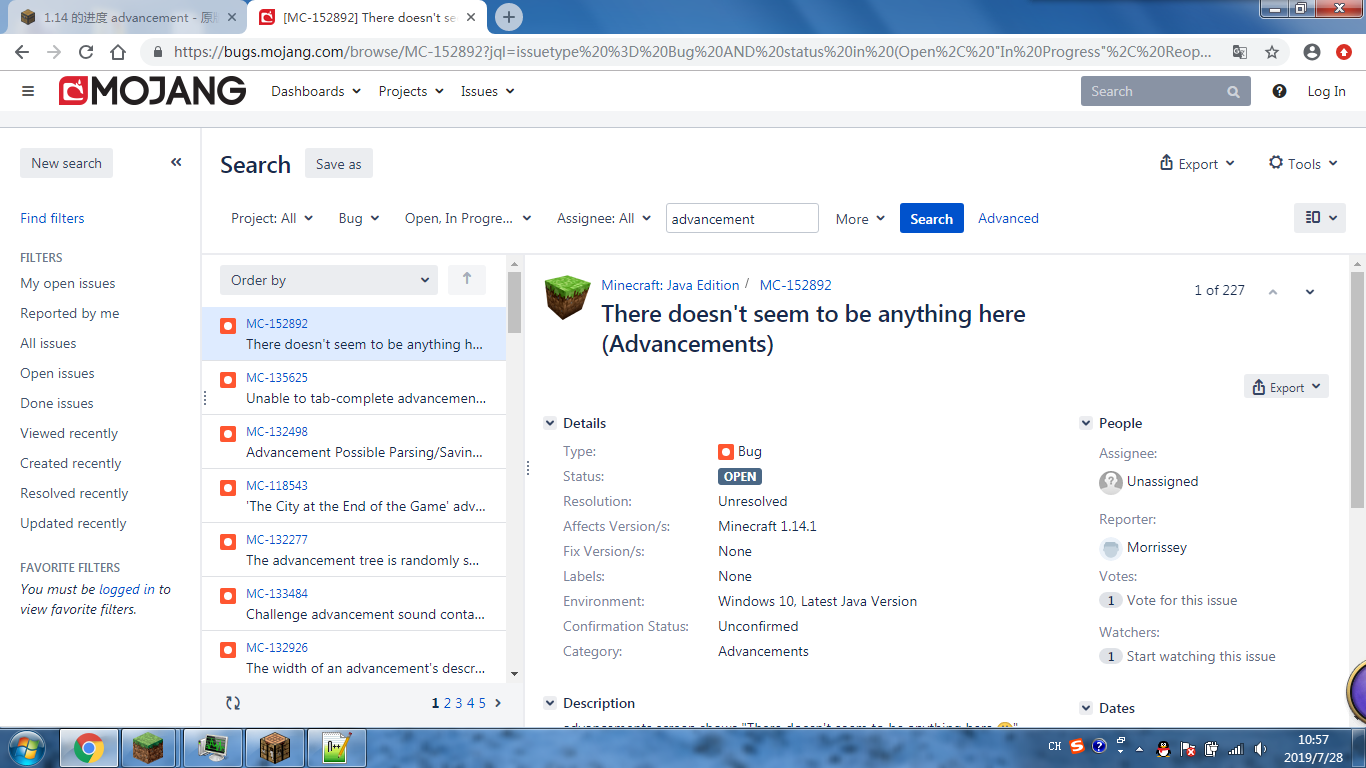Open the Order by dropdown
The height and width of the screenshot is (768, 1366).
tap(329, 280)
